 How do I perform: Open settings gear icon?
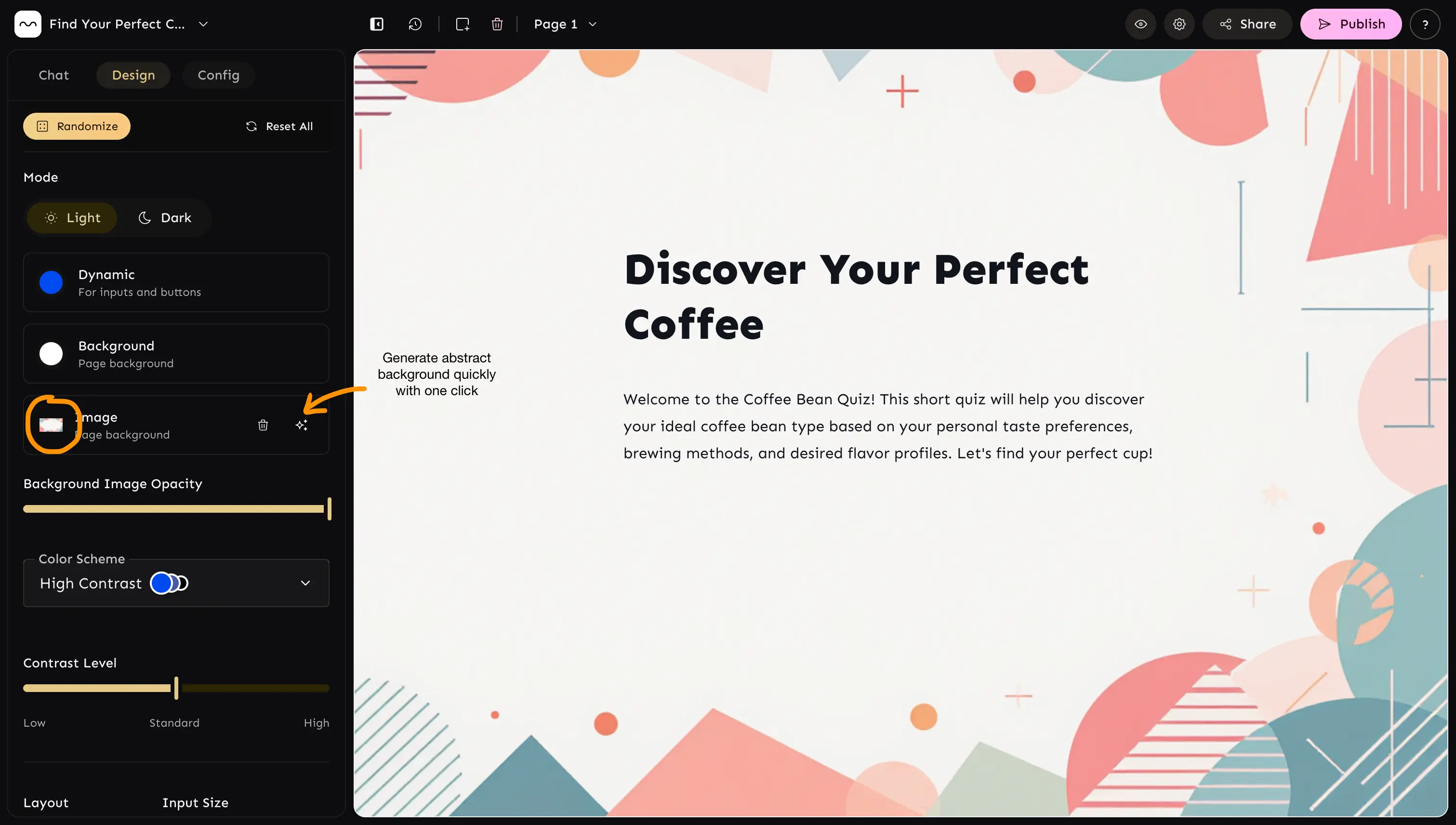(x=1179, y=24)
